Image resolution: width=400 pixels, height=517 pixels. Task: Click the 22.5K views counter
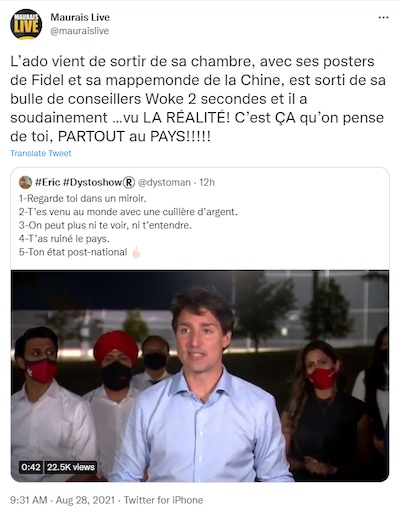[x=71, y=467]
